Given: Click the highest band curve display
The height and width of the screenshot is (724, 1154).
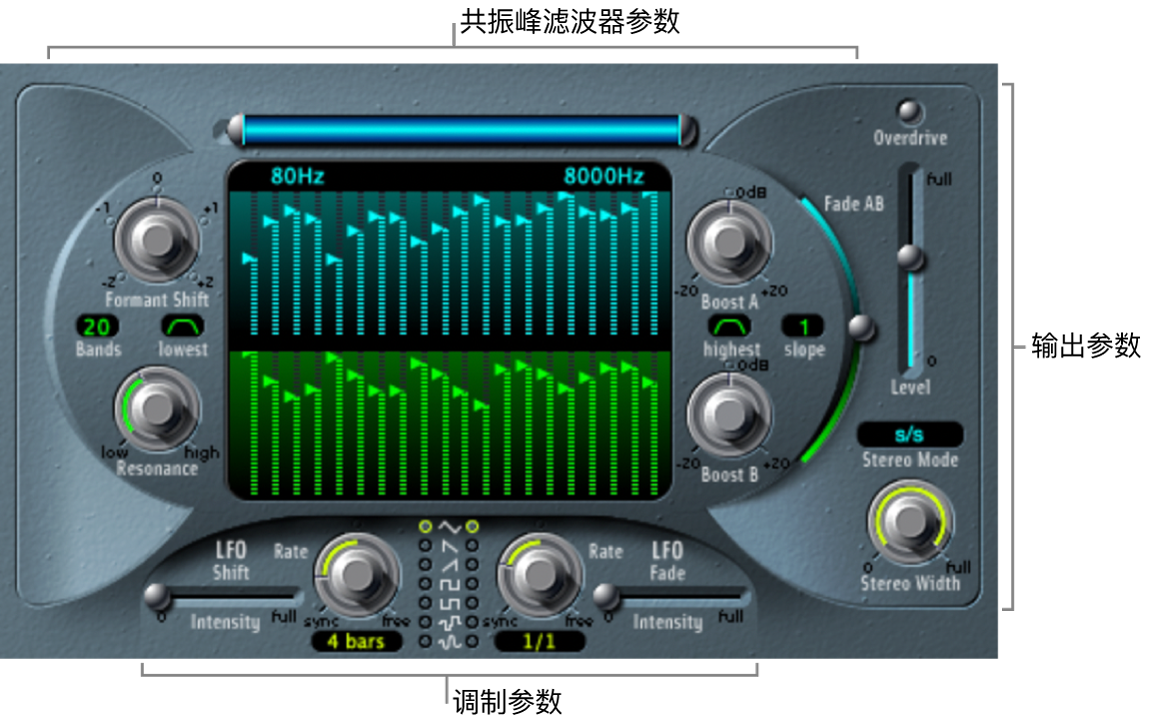Looking at the screenshot, I should [x=727, y=323].
